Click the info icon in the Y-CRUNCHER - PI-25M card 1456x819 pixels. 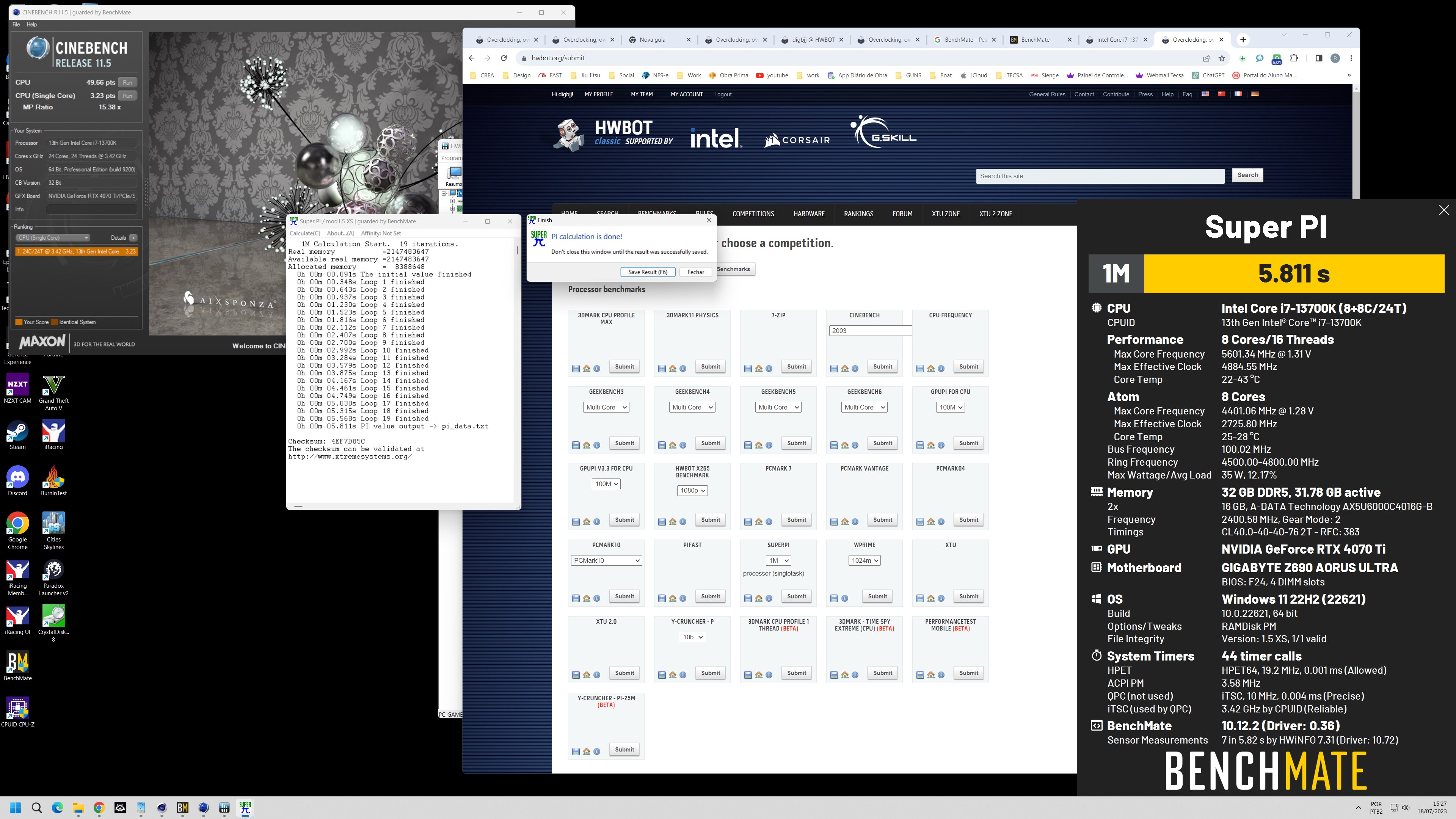tap(596, 752)
